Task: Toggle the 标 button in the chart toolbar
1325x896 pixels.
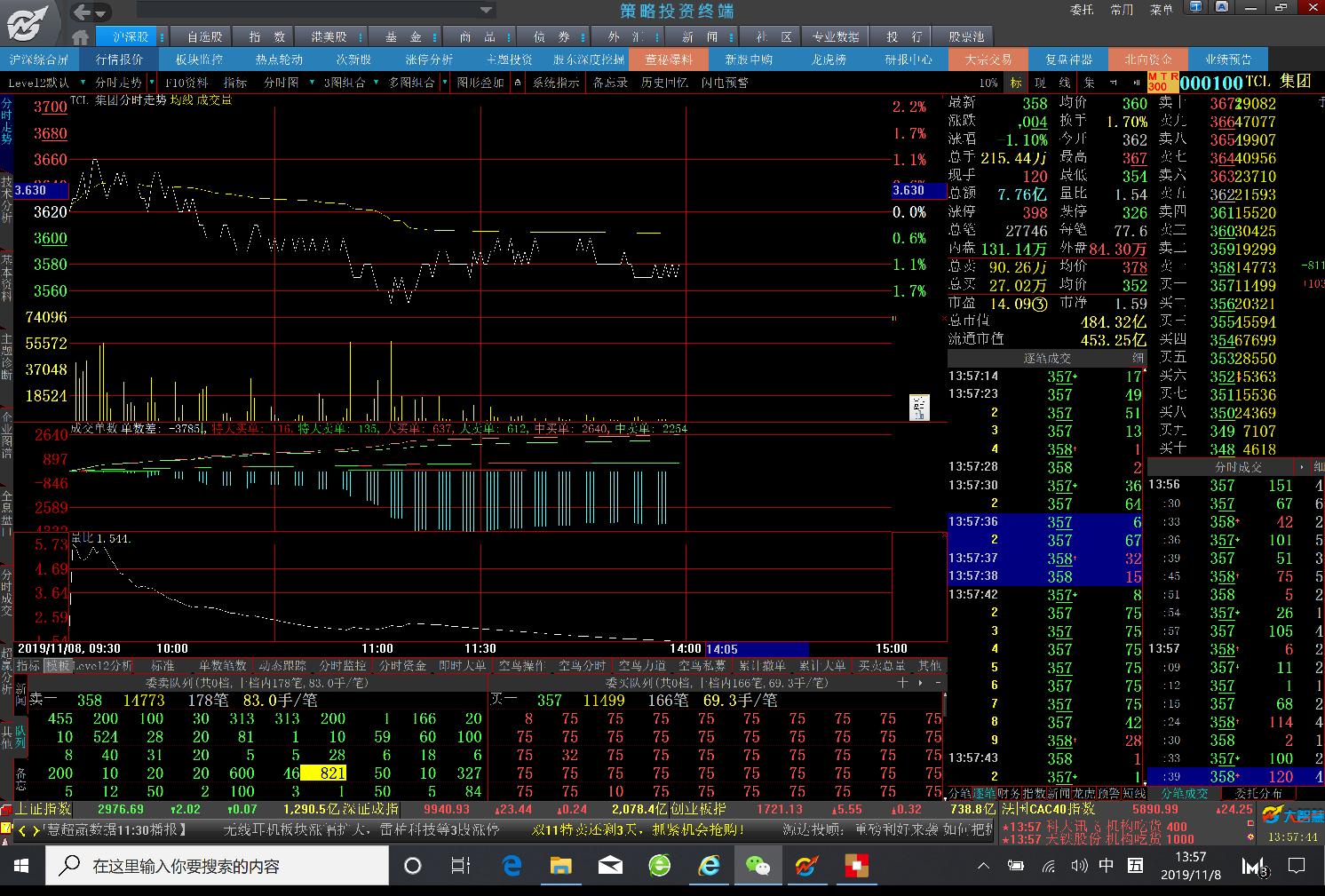Action: click(1015, 83)
